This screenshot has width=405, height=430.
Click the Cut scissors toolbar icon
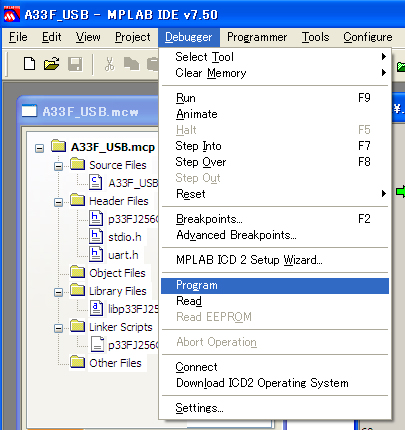click(109, 64)
